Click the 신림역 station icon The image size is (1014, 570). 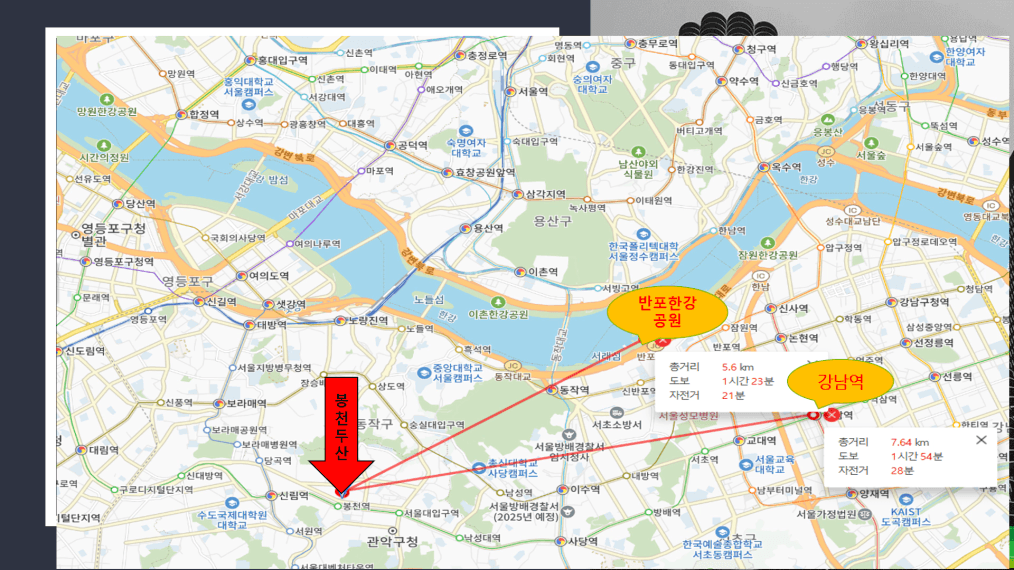tap(272, 496)
